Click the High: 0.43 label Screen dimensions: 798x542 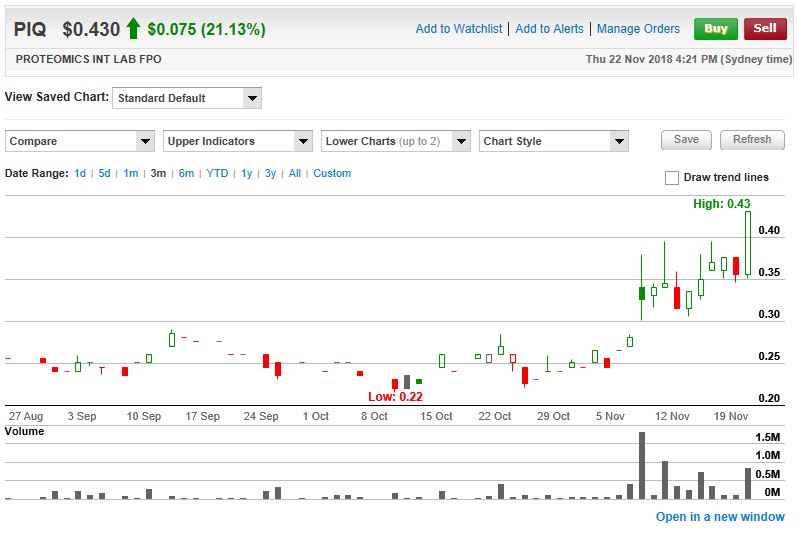click(721, 204)
